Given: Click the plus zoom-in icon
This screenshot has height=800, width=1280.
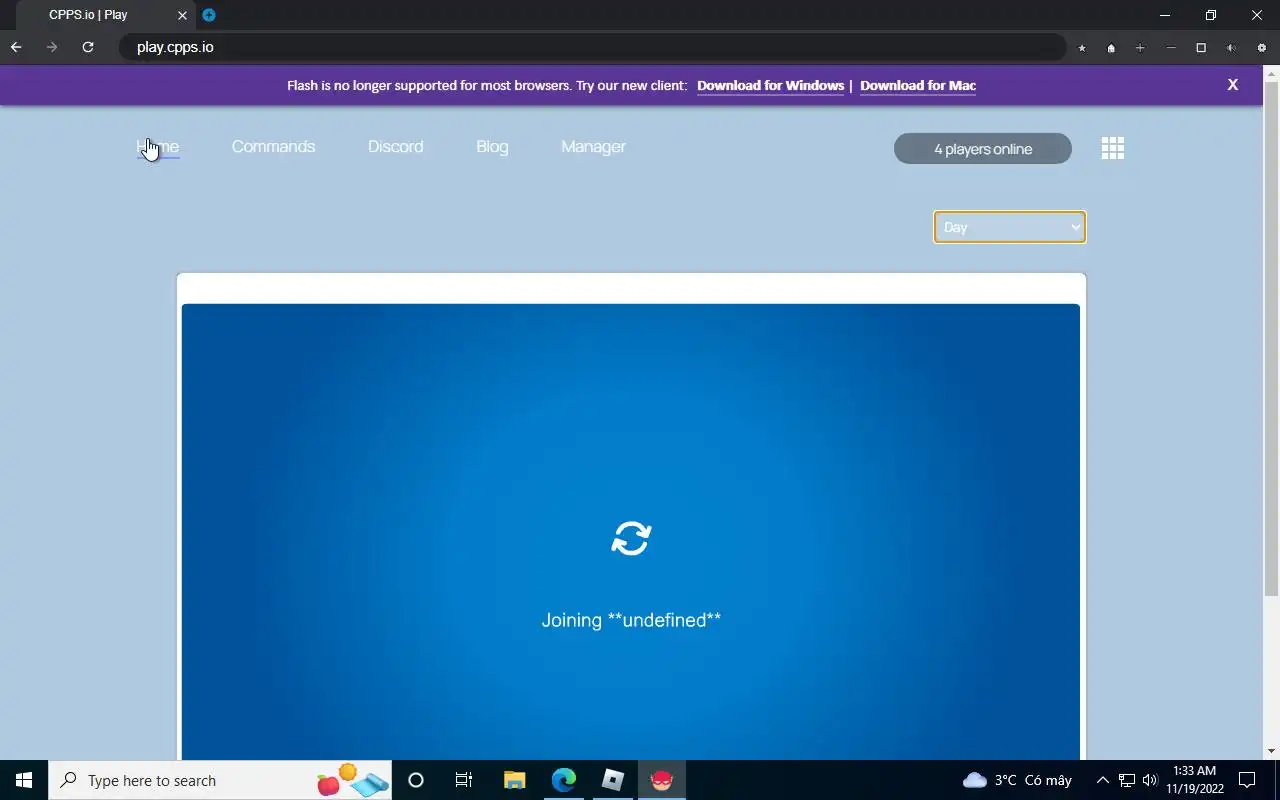Looking at the screenshot, I should pos(1140,48).
